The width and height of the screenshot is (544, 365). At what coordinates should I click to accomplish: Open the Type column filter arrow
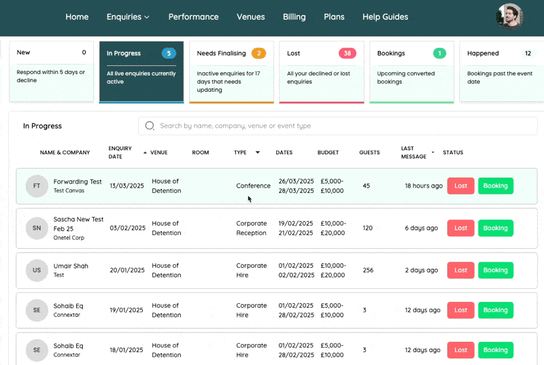(258, 152)
